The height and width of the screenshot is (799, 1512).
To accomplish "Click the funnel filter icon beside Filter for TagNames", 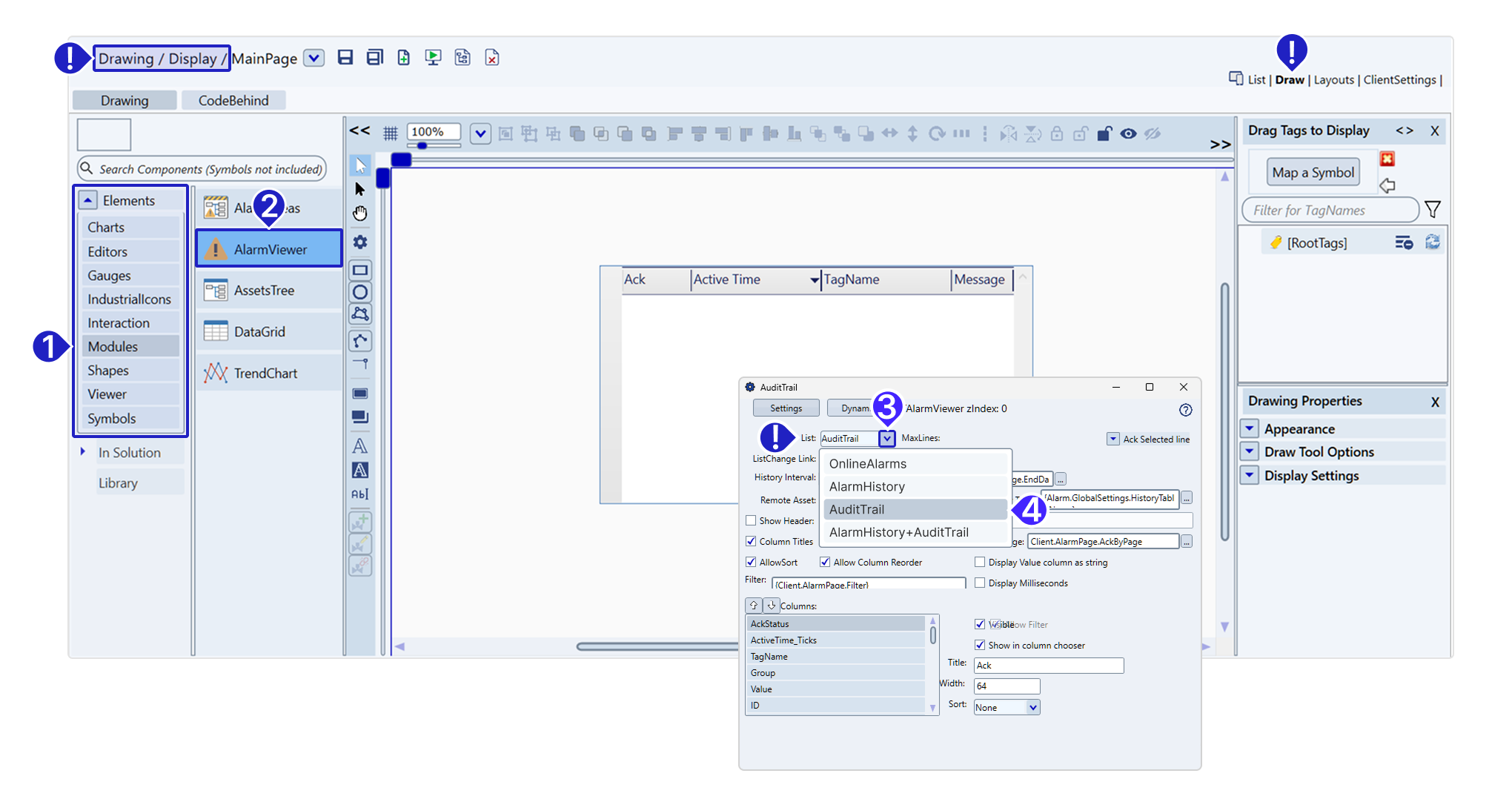I will click(1433, 210).
